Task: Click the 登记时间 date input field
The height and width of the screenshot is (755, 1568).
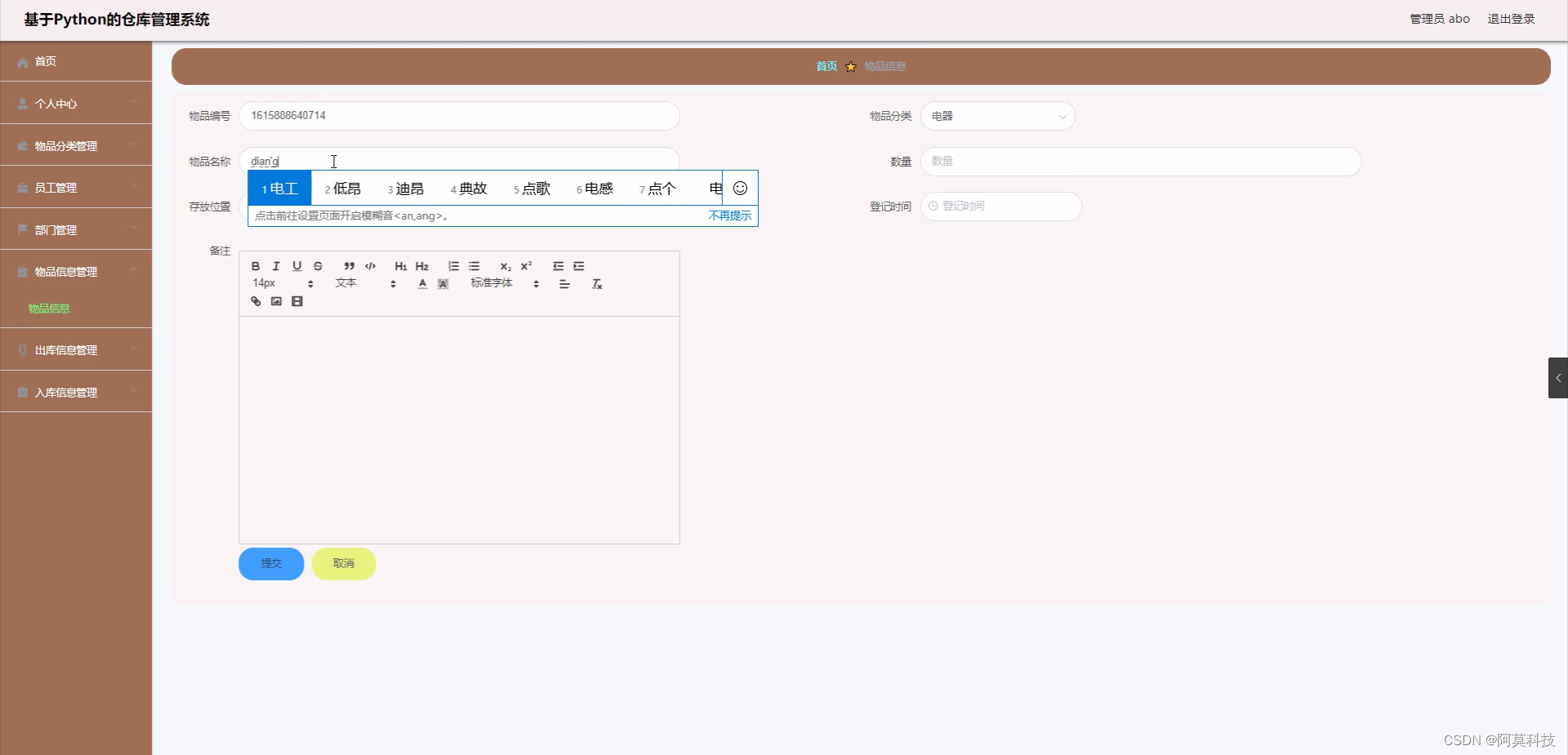Action: (x=1001, y=206)
